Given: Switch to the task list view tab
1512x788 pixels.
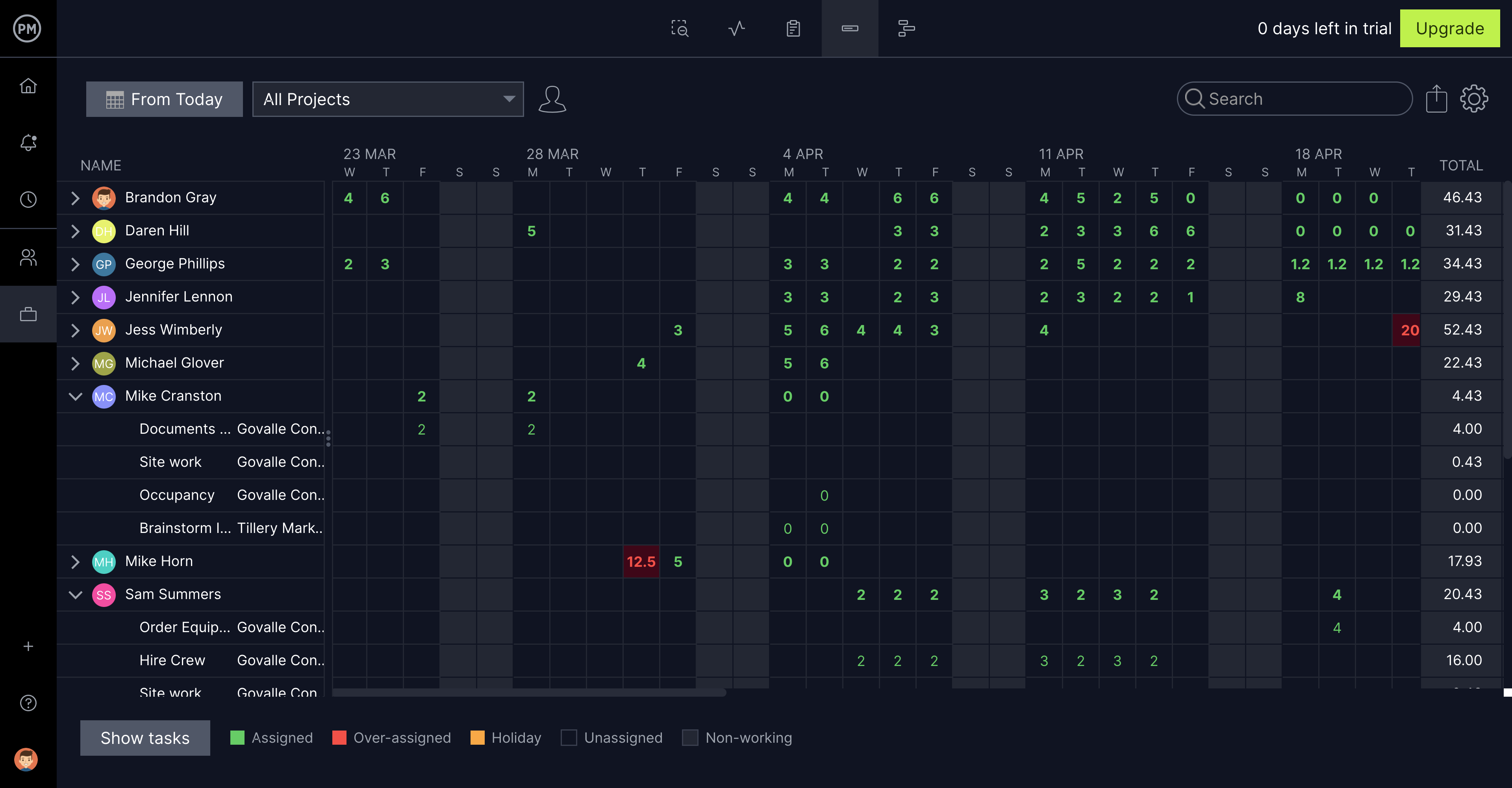Looking at the screenshot, I should point(793,28).
